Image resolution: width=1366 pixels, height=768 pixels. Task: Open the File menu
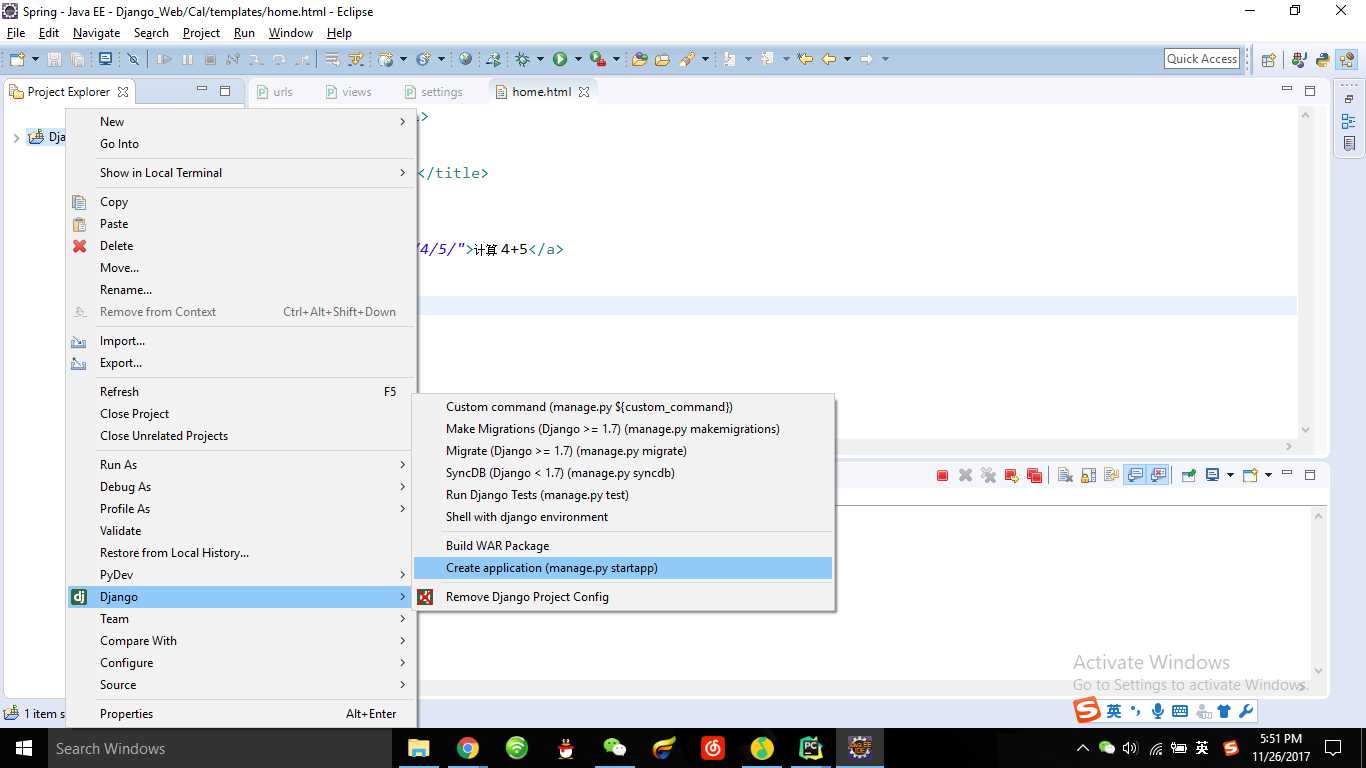[x=16, y=33]
